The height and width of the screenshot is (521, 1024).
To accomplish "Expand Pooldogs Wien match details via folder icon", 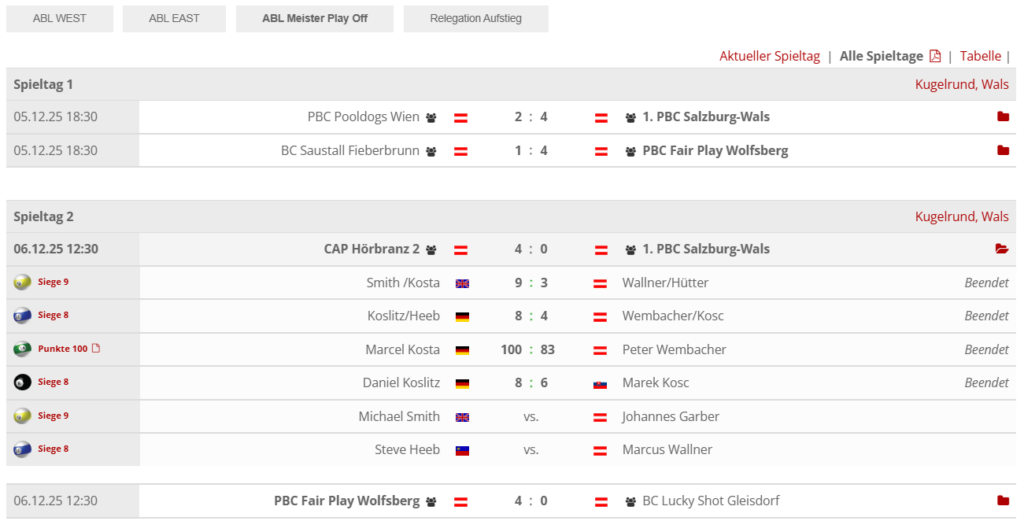I will (1002, 117).
